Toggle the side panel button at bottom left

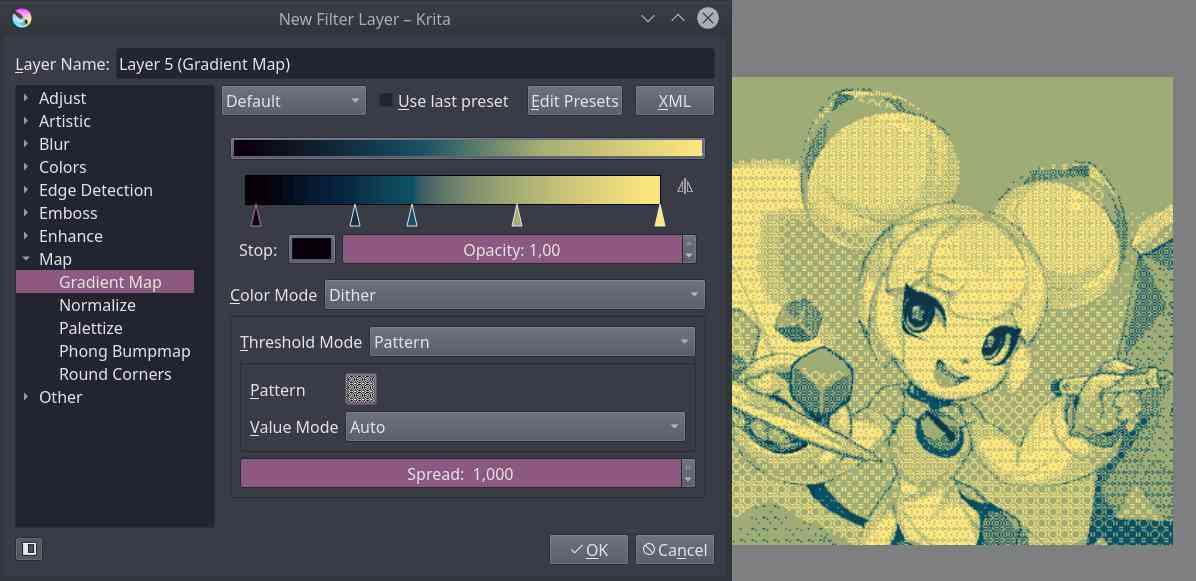[28, 548]
